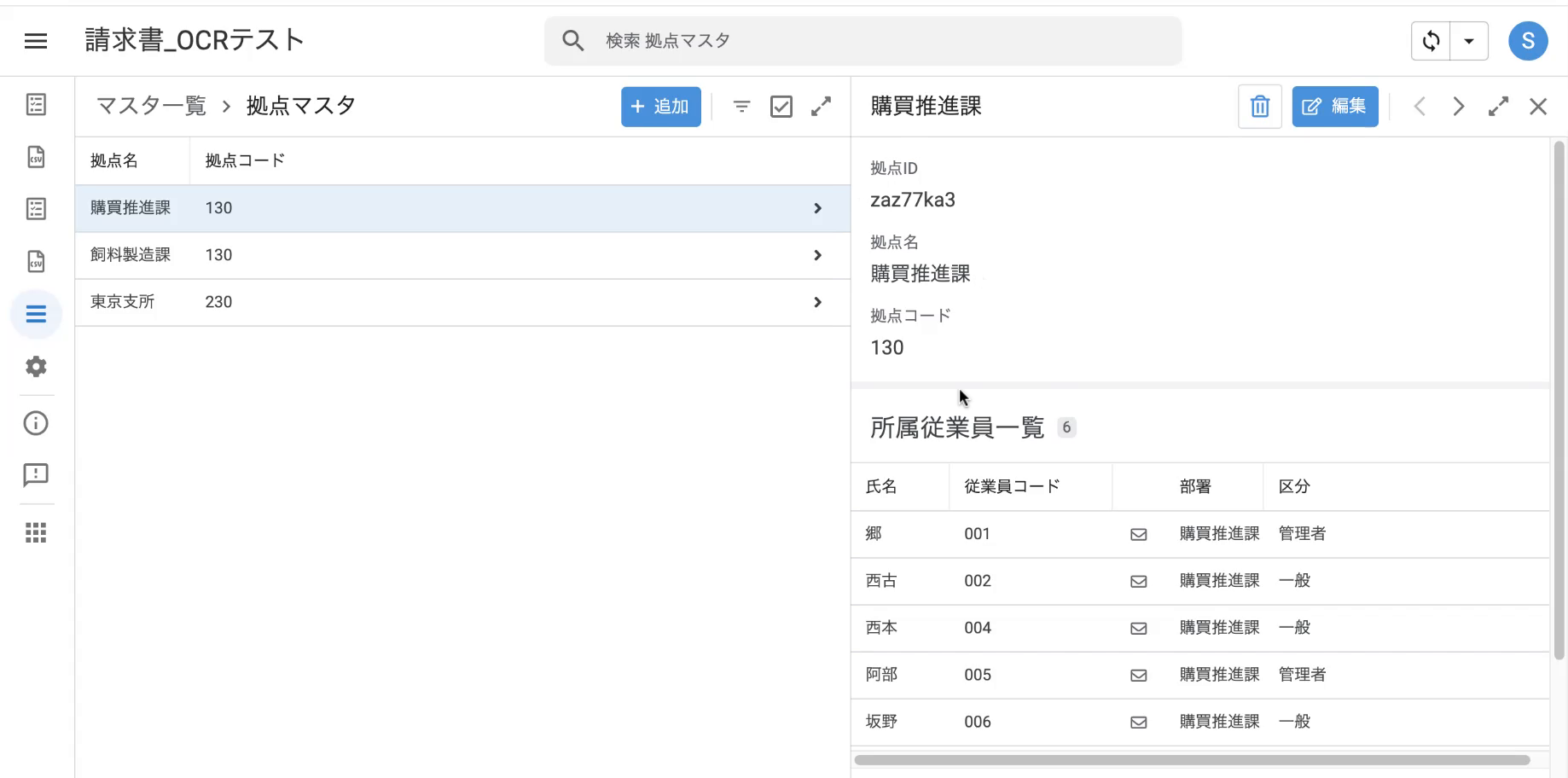Open employee row 阿部

[x=1200, y=675]
